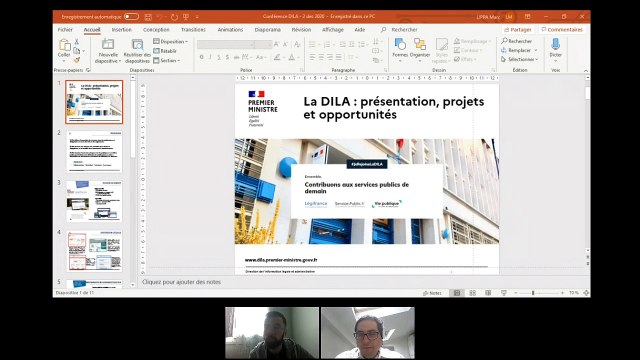Click the Partager button
This screenshot has width=640, height=360.
518,30
